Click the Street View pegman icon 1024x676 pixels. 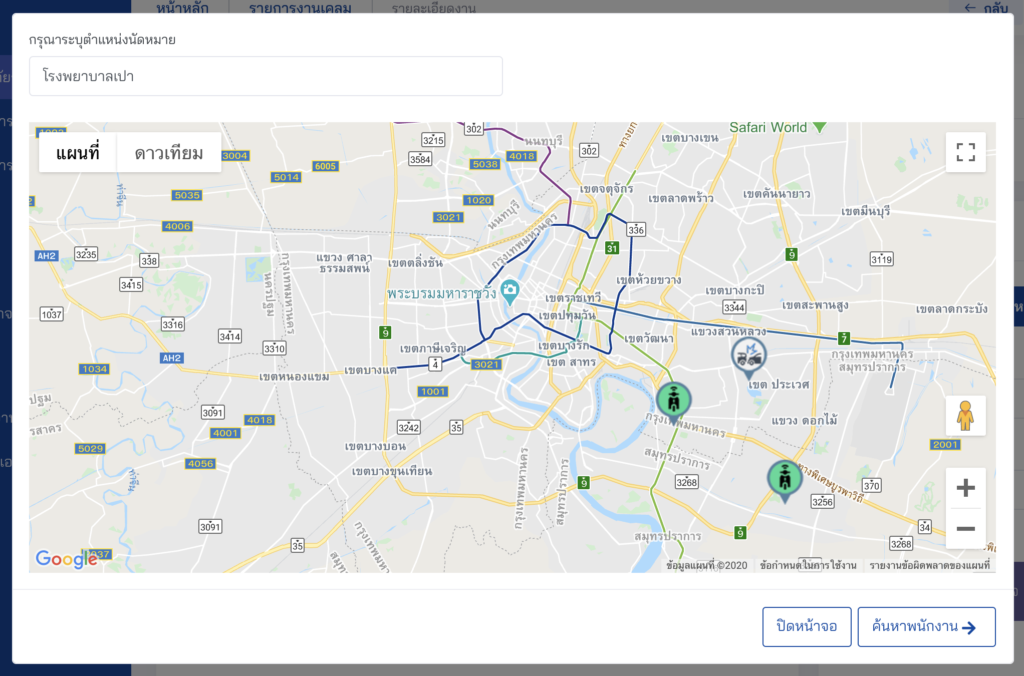tap(965, 415)
